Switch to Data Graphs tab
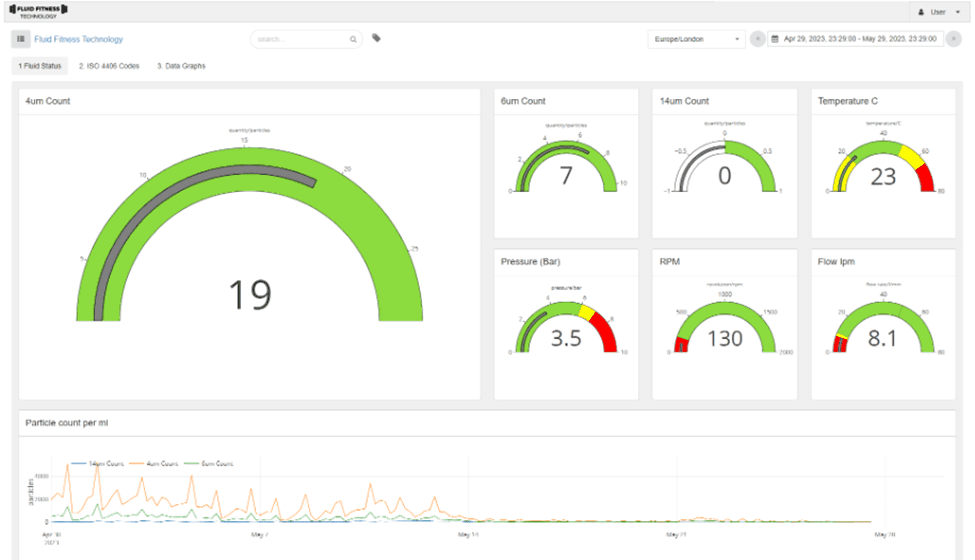This screenshot has height=560, width=975. tap(180, 66)
